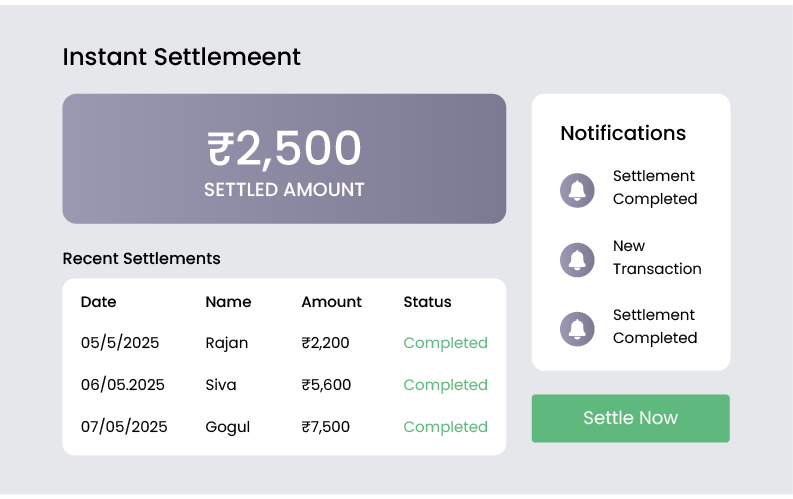Viewport: 793px width, 499px height.
Task: Click the Amount column header
Action: point(331,302)
